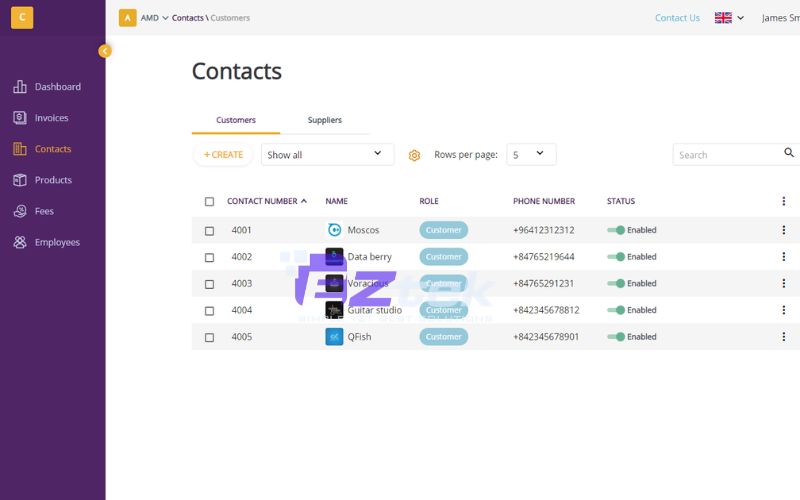
Task: Click the Fees hand-coin icon
Action: (x=20, y=211)
